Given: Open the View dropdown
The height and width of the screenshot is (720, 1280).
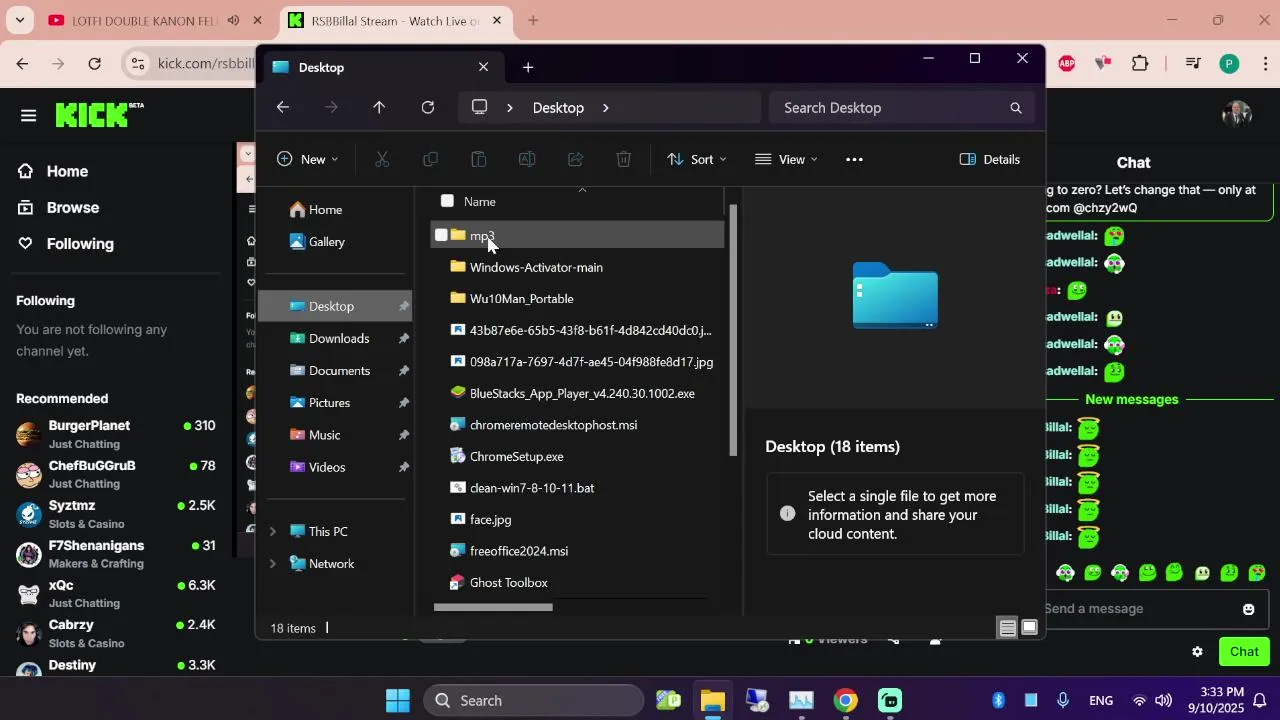Looking at the screenshot, I should pyautogui.click(x=786, y=159).
